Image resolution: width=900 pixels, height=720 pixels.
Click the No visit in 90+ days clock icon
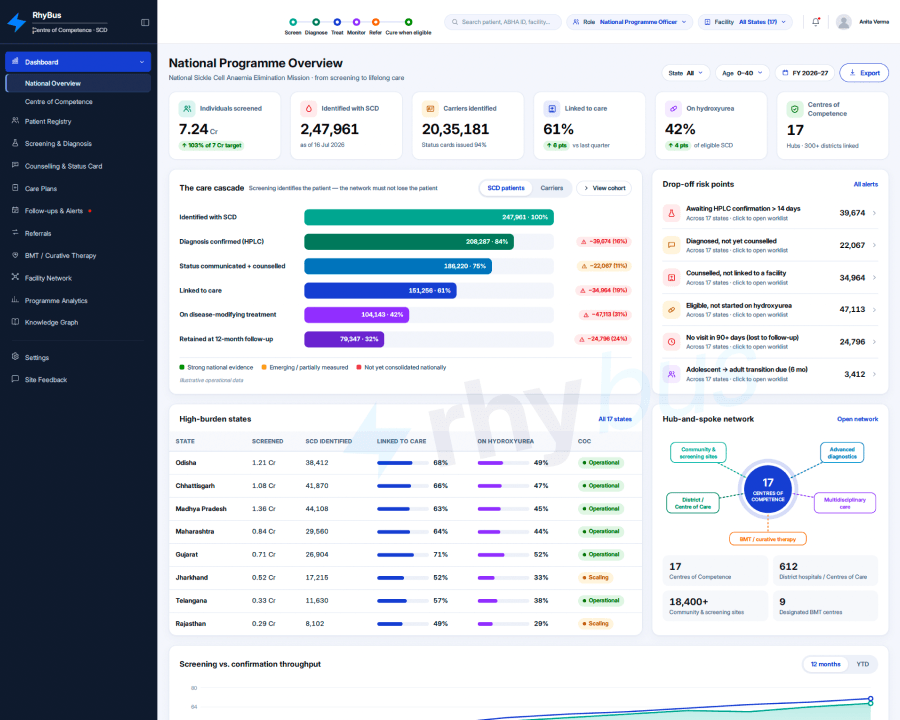click(671, 342)
